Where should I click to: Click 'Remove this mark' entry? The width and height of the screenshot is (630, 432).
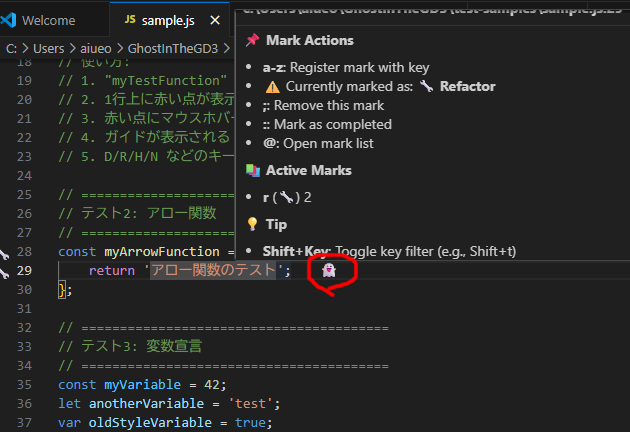coord(323,105)
